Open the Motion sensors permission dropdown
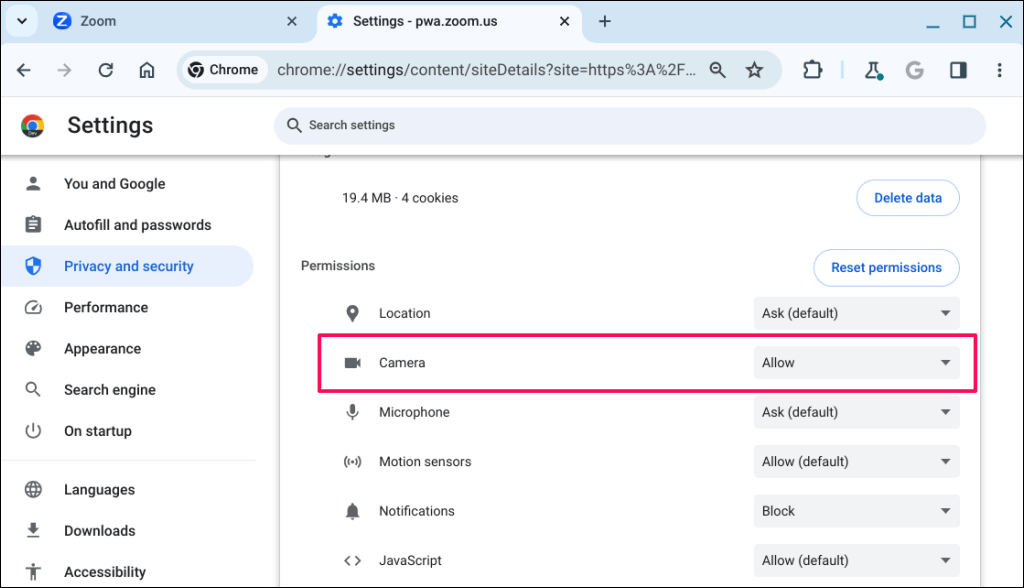This screenshot has height=588, width=1024. [856, 462]
